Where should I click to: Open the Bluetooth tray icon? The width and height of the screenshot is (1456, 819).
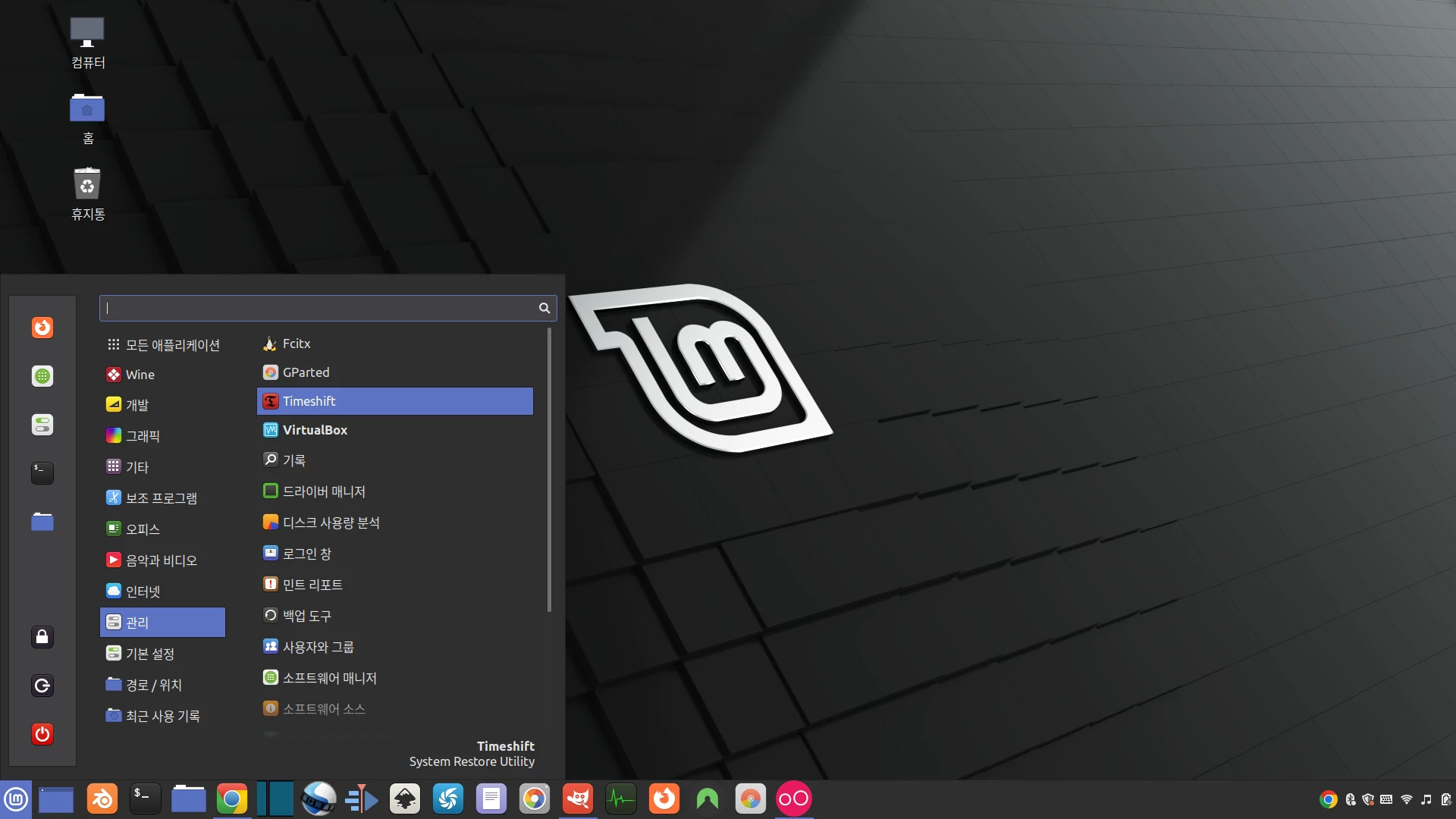[1351, 799]
